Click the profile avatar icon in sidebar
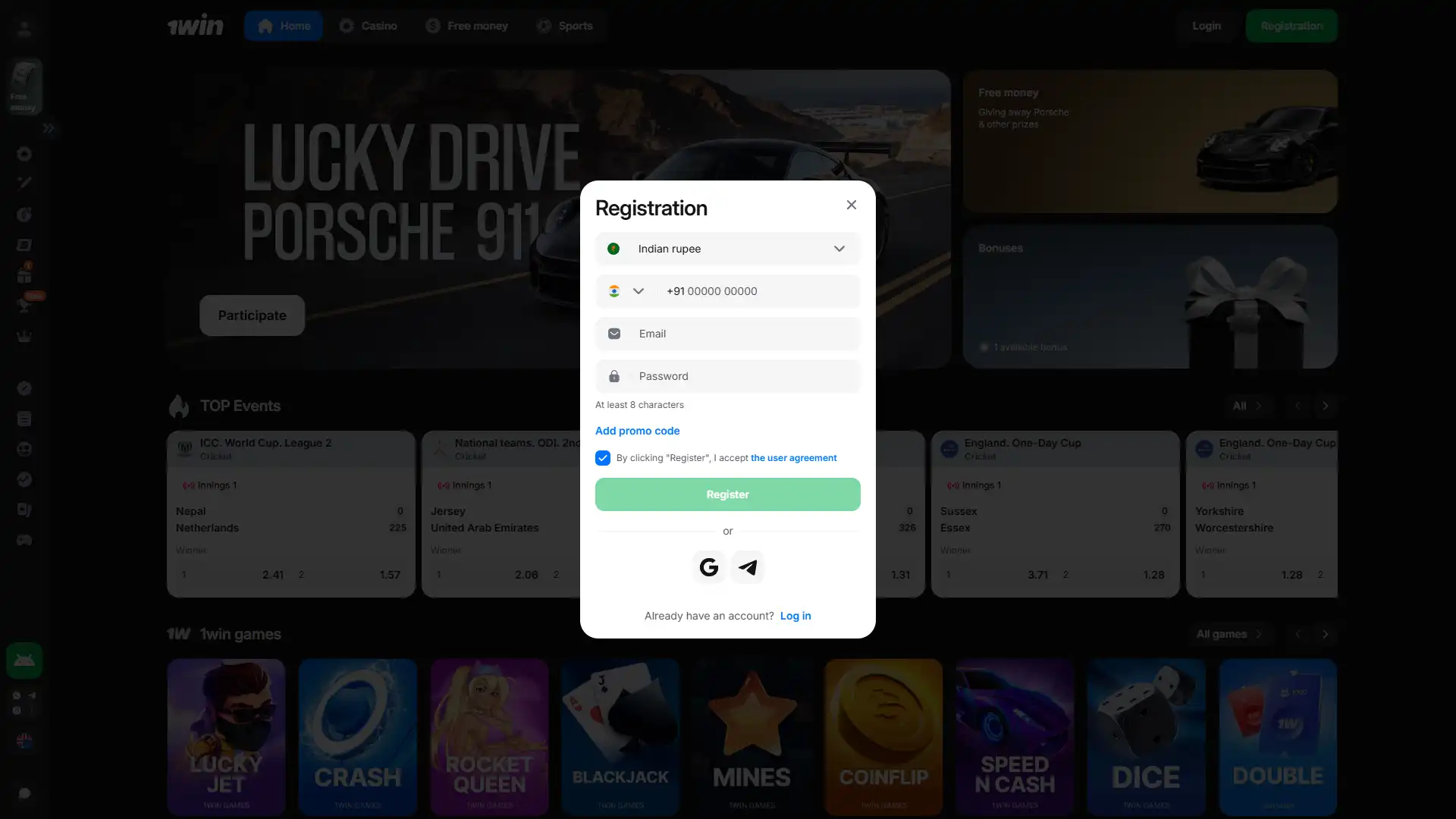Image resolution: width=1456 pixels, height=819 pixels. click(24, 29)
